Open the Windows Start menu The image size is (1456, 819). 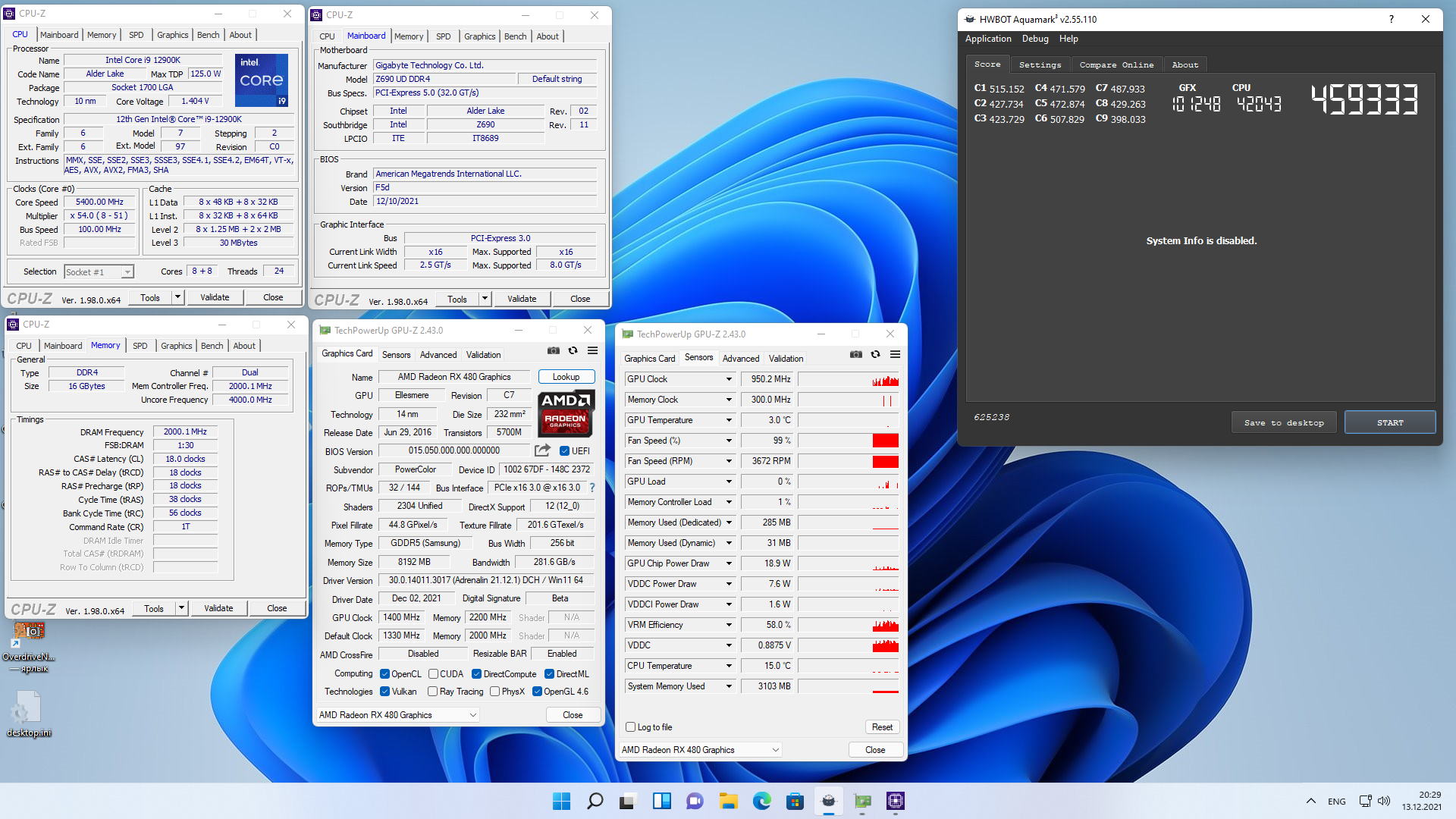(x=561, y=801)
